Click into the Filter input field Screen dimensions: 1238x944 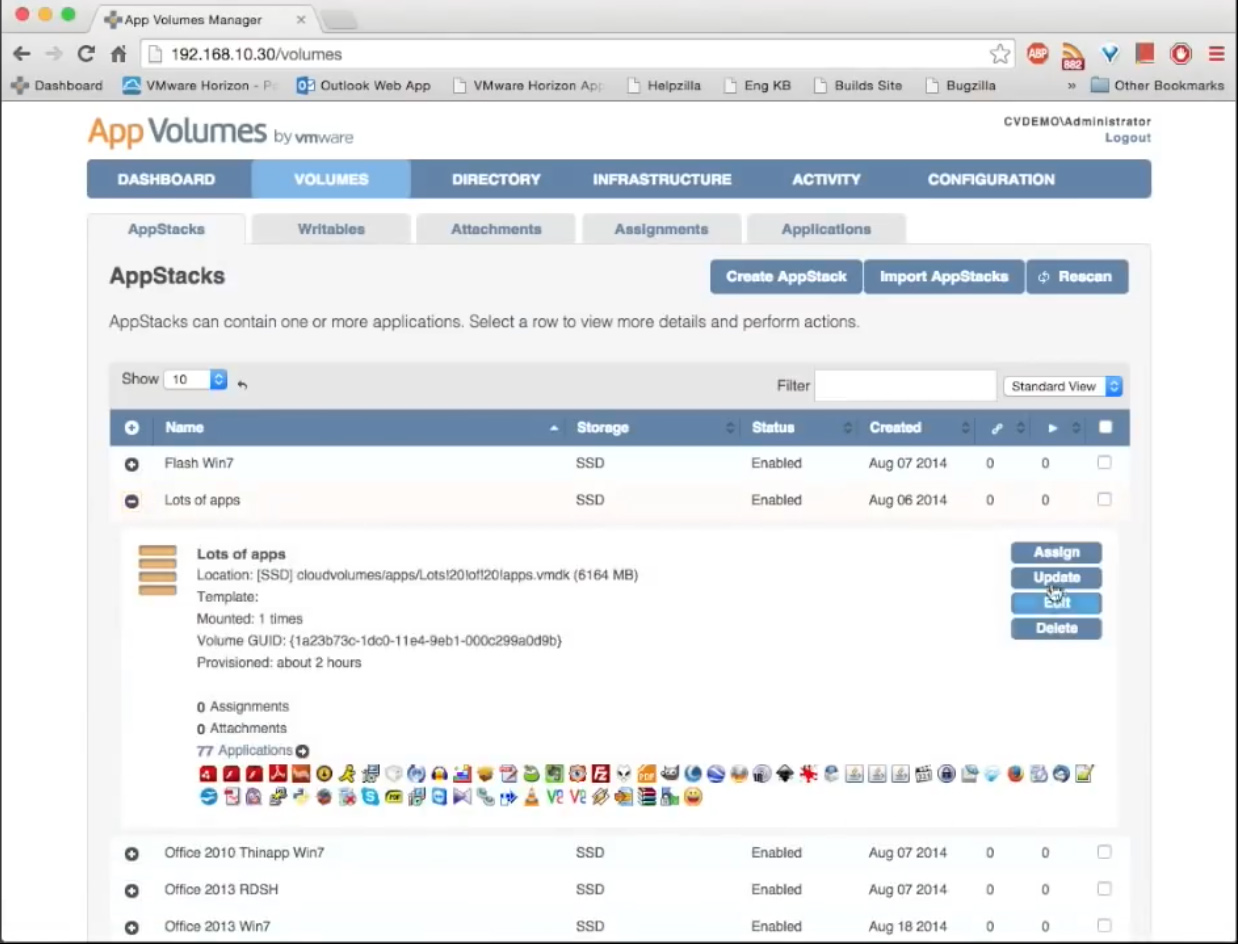(x=905, y=385)
